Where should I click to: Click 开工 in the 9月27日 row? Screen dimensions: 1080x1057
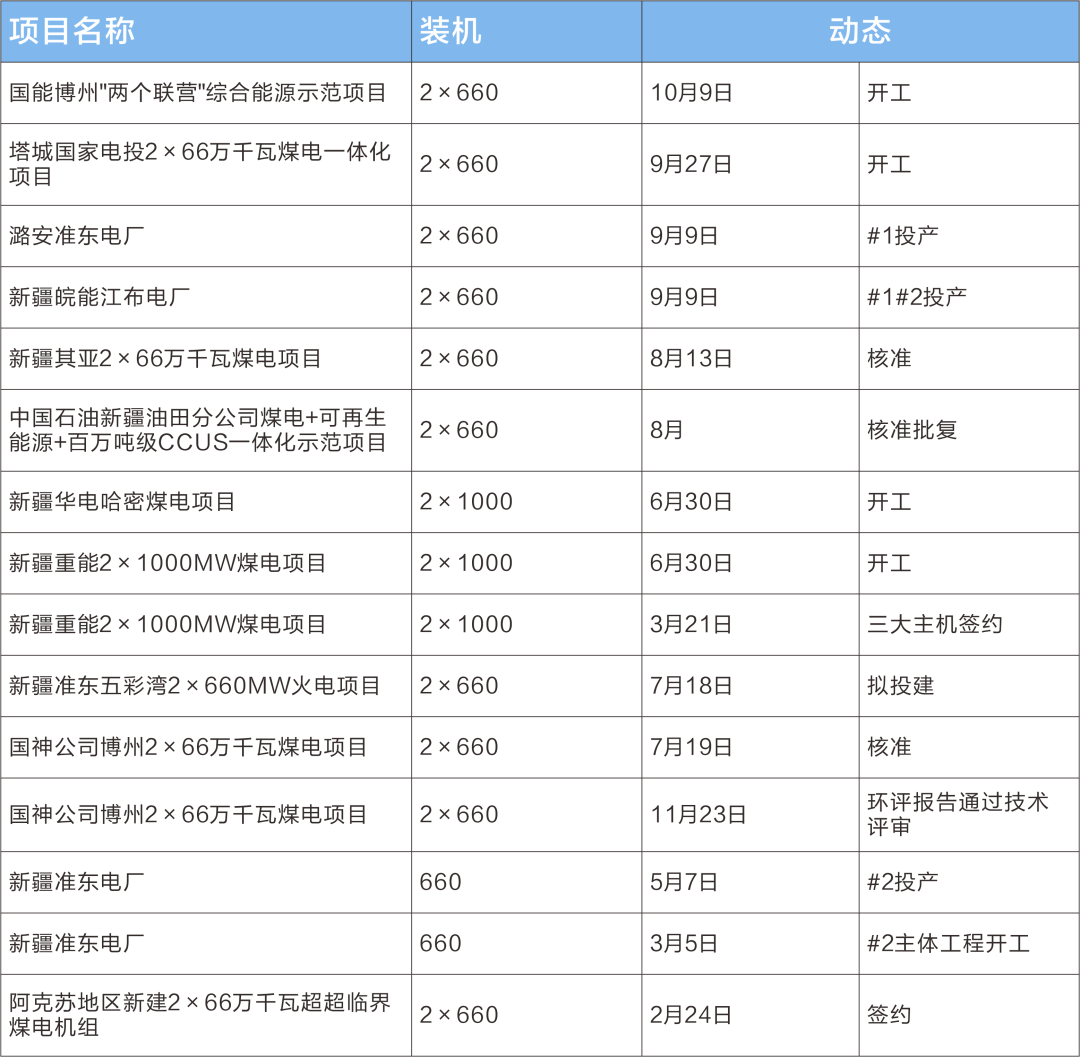click(969, 165)
